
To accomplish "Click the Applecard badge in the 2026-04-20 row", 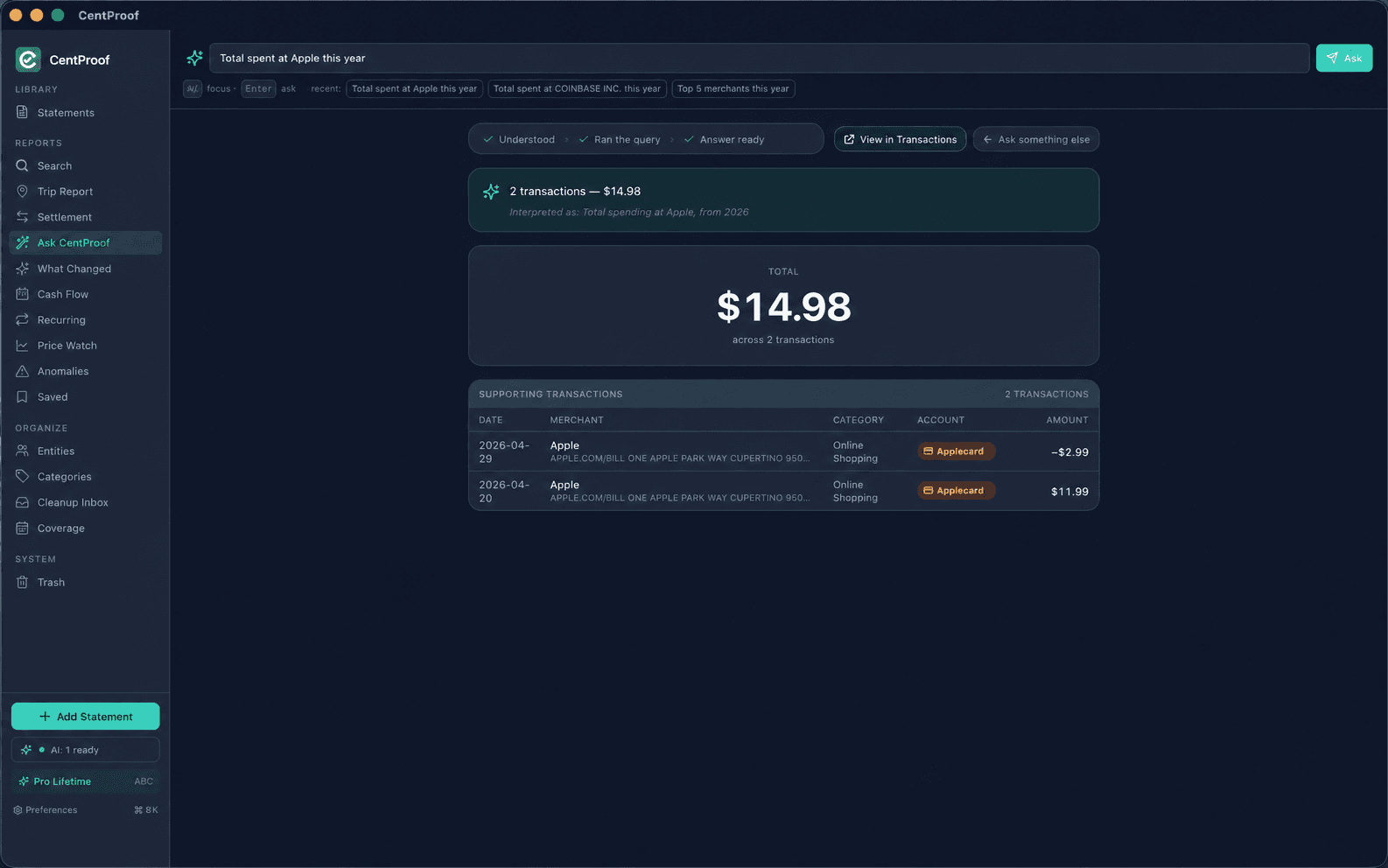I will tap(955, 491).
